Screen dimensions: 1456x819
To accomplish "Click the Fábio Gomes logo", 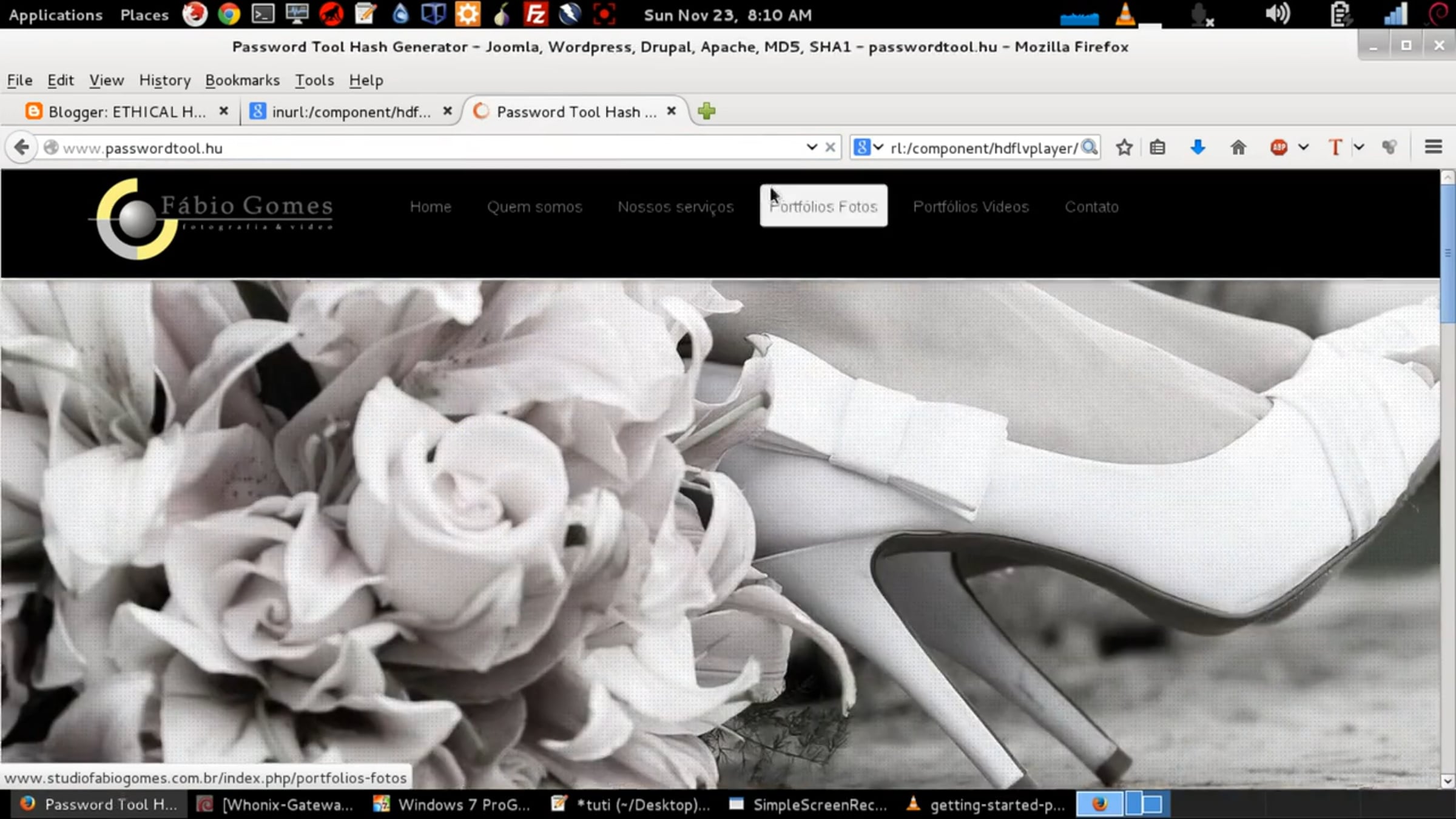I will (x=211, y=218).
